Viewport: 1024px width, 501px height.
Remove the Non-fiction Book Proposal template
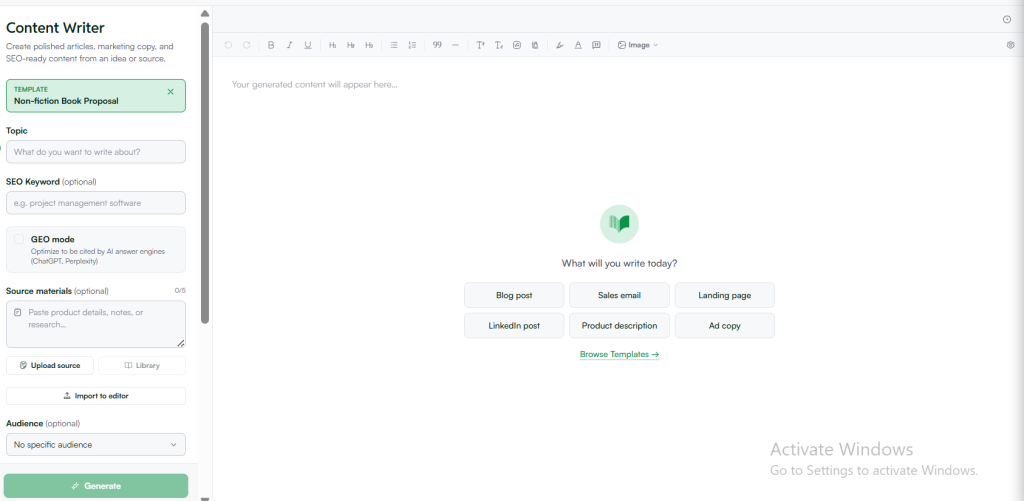coord(170,92)
